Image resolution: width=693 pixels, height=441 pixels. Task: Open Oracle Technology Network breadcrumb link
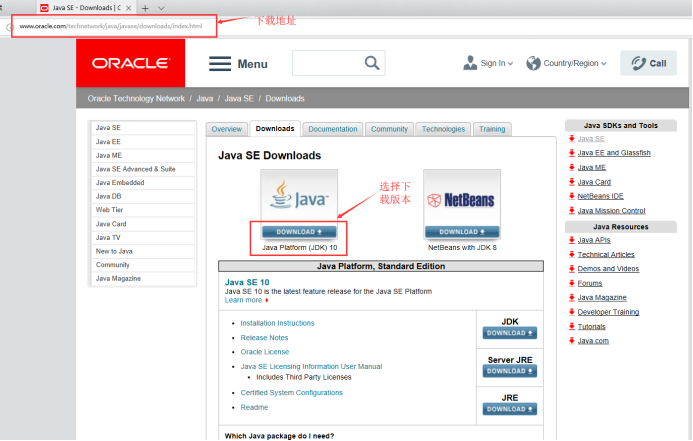coord(136,99)
